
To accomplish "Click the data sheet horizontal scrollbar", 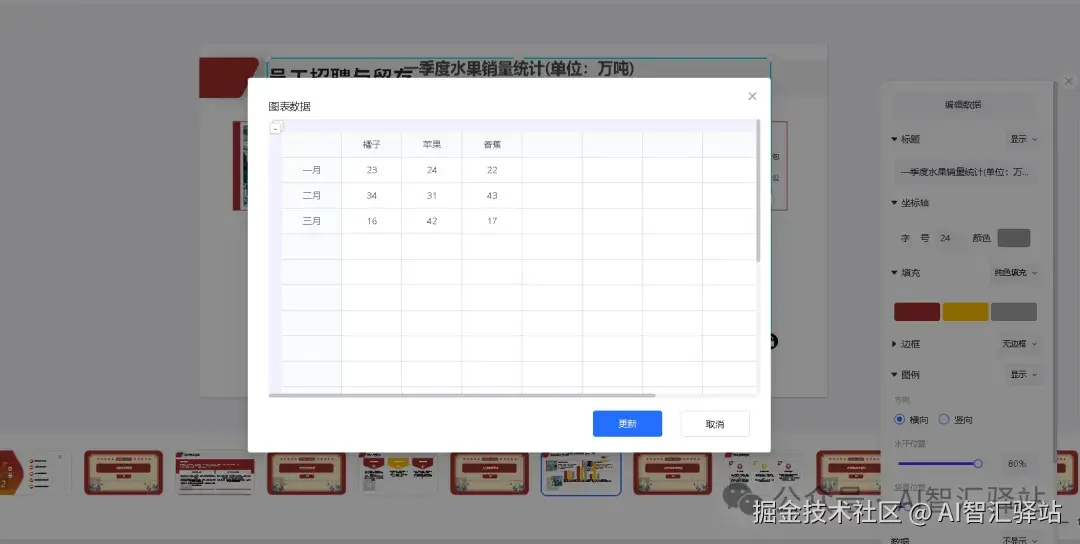I will click(x=462, y=395).
